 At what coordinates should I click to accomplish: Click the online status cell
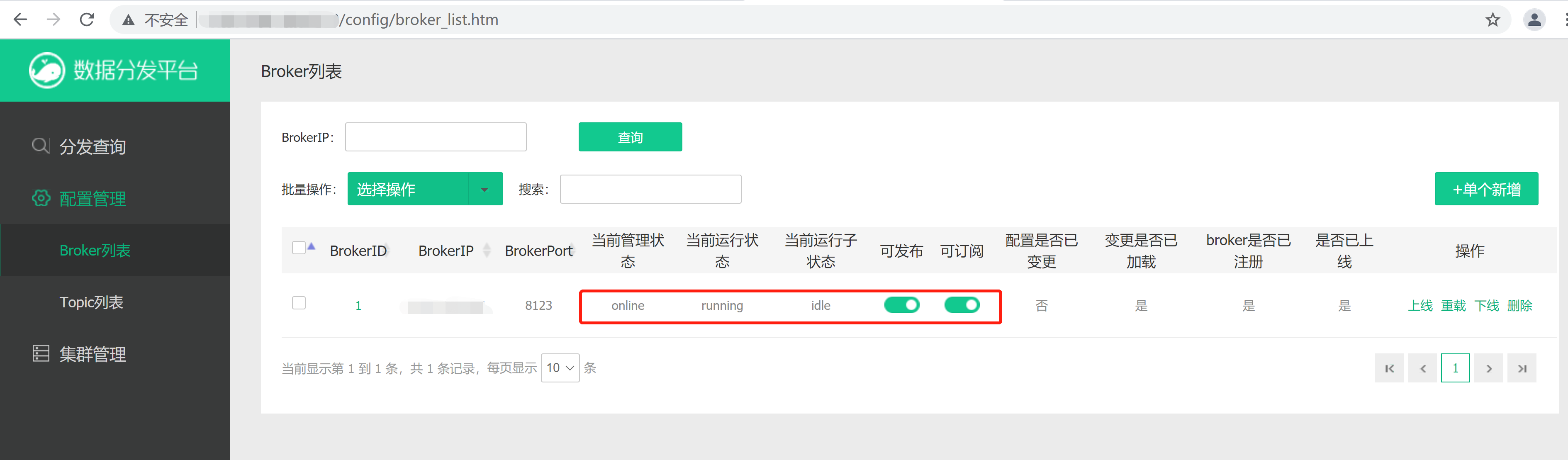(x=628, y=305)
